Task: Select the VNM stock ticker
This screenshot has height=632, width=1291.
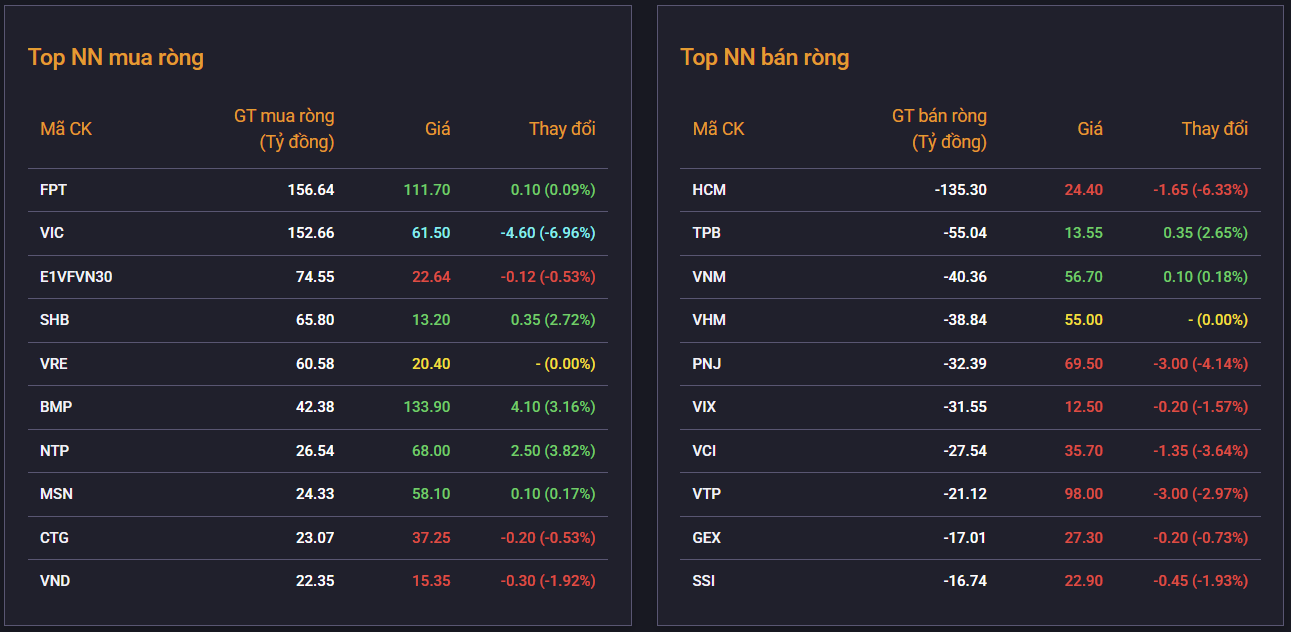Action: [x=709, y=277]
